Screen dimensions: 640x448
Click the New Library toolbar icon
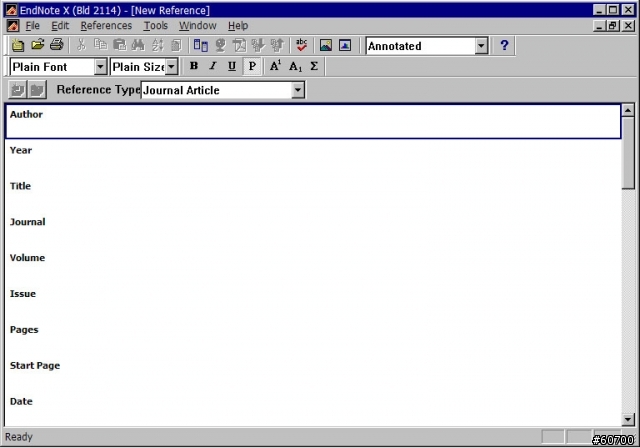pos(18,45)
